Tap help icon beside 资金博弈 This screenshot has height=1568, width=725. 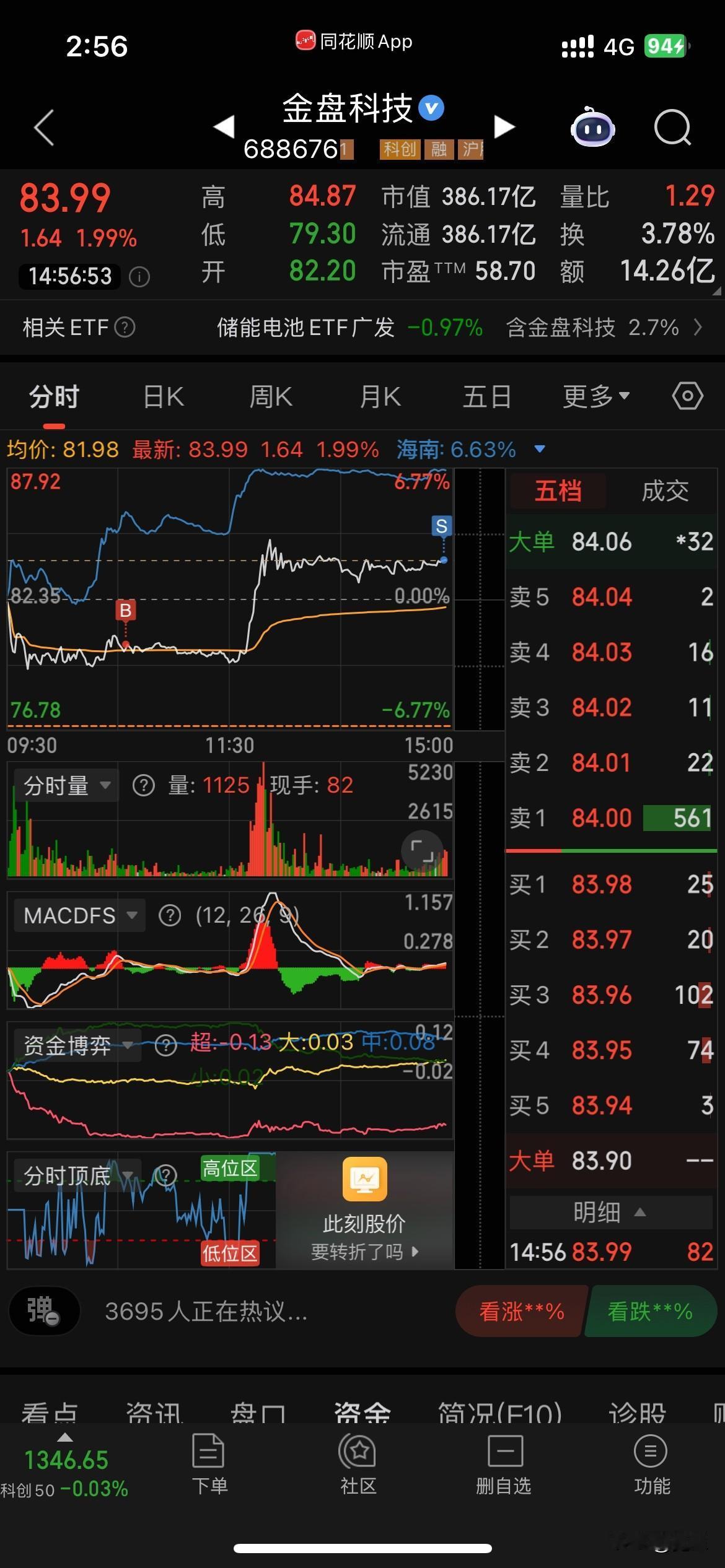(165, 1046)
